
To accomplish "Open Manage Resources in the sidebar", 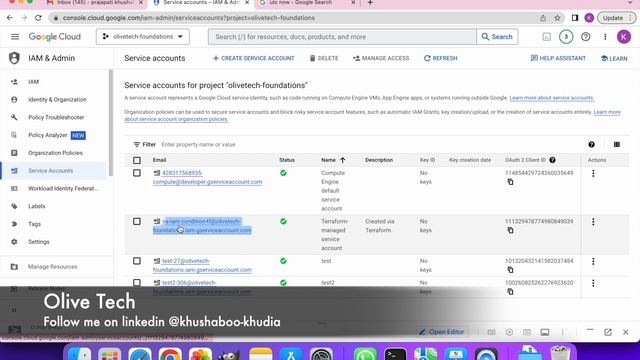I will pyautogui.click(x=53, y=267).
